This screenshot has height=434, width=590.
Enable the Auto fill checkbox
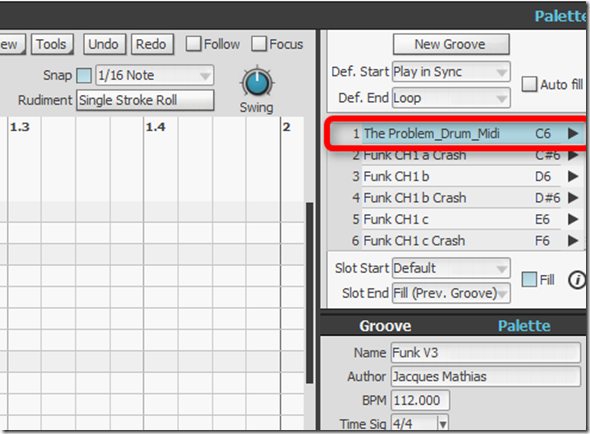pos(529,84)
